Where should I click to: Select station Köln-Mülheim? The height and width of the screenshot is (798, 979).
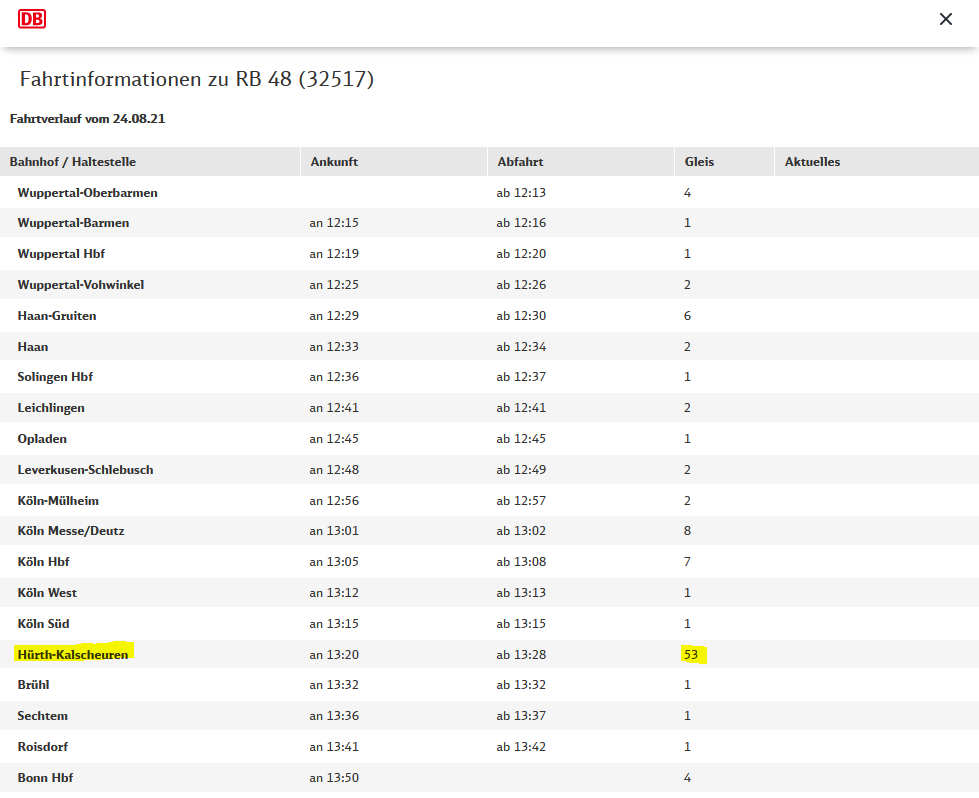pyautogui.click(x=58, y=501)
